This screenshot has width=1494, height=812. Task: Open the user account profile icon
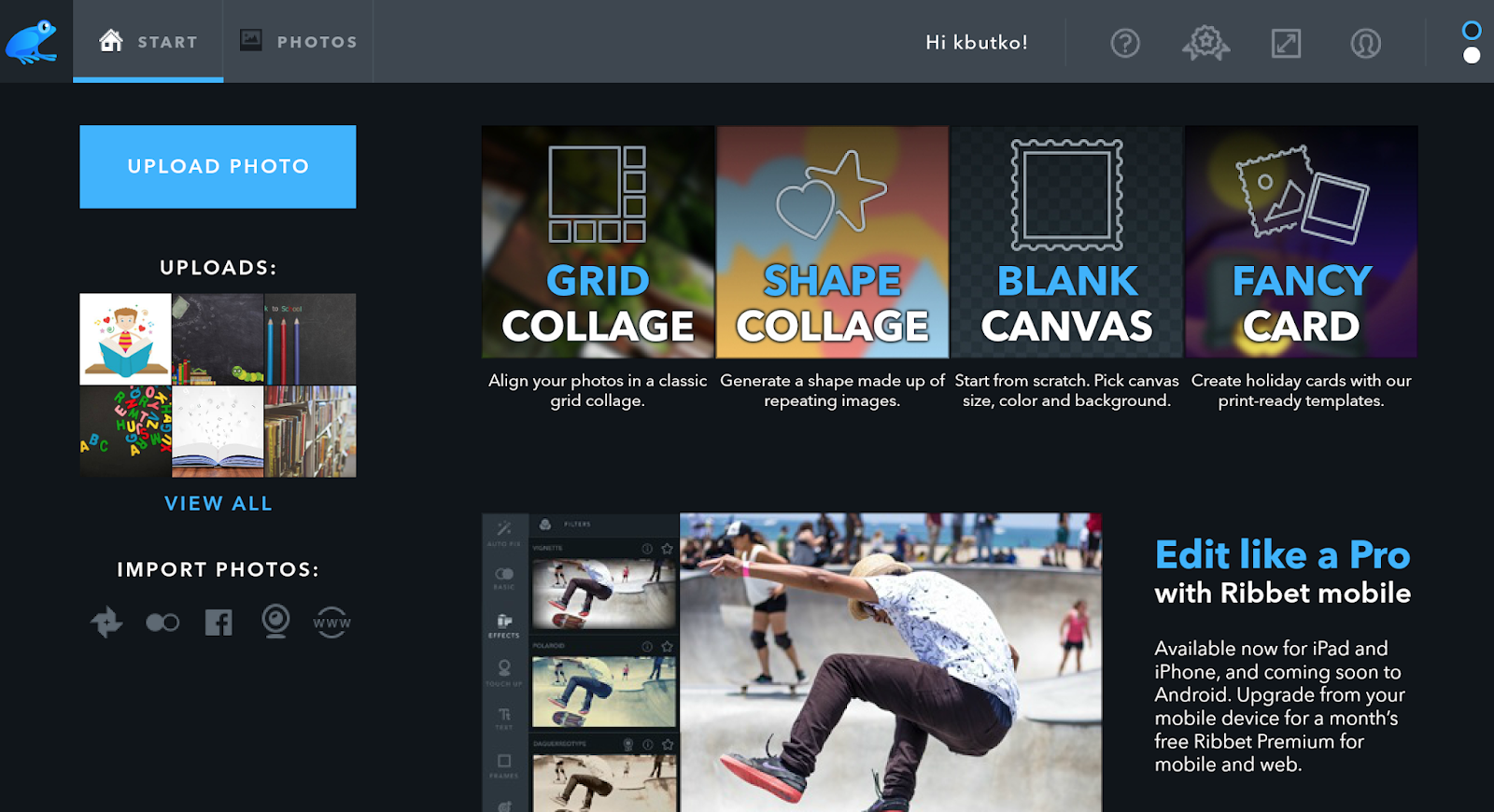point(1365,43)
